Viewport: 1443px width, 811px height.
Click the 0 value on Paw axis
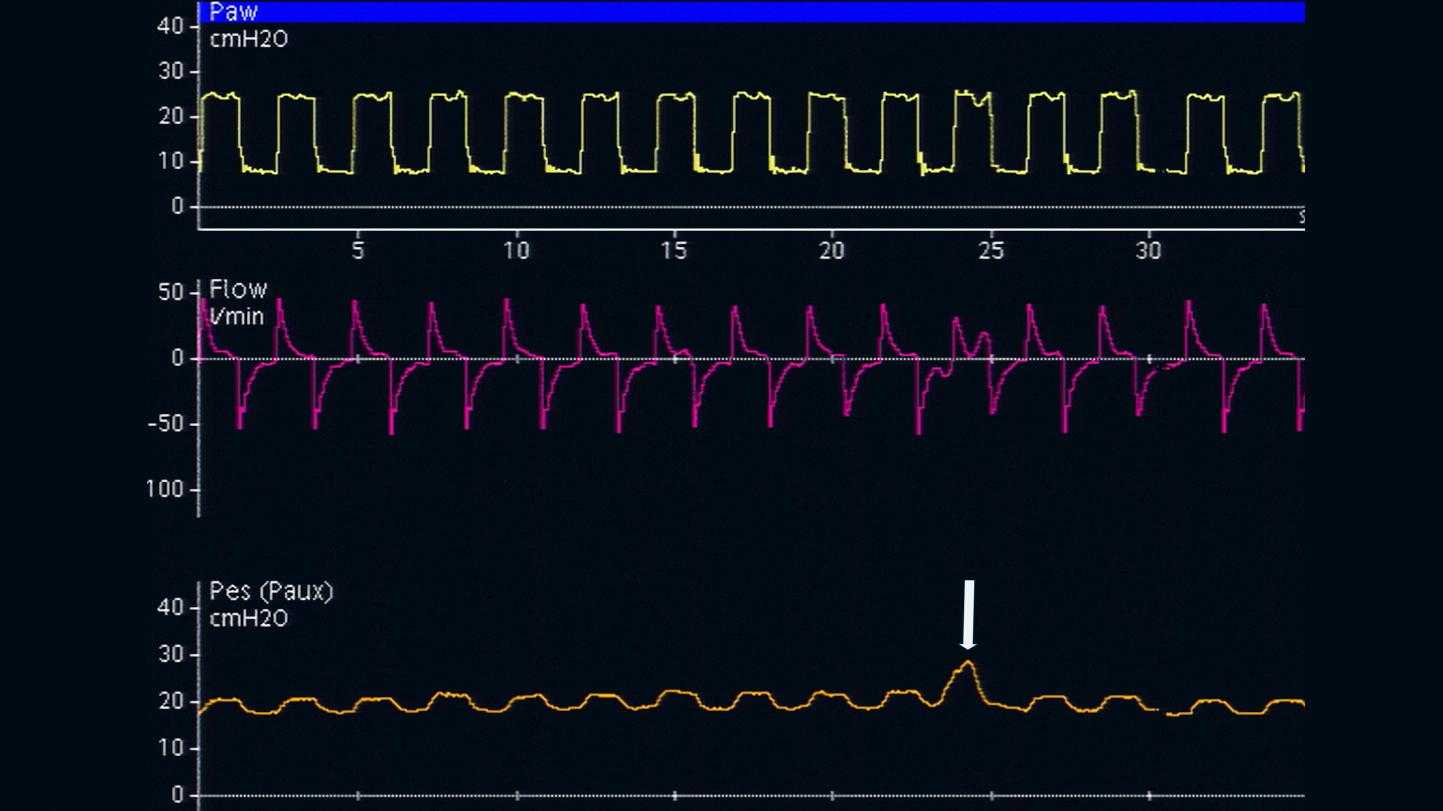click(178, 207)
